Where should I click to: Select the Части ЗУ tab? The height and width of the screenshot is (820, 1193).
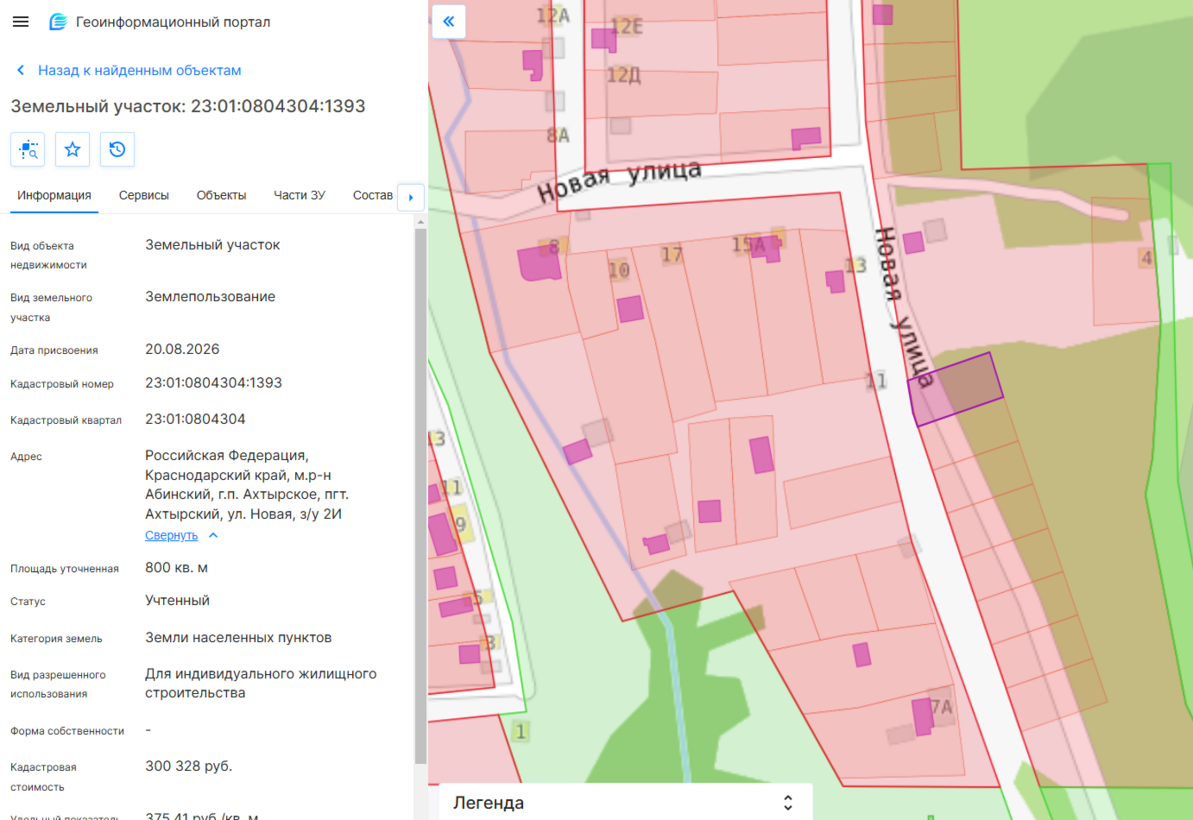(x=299, y=195)
